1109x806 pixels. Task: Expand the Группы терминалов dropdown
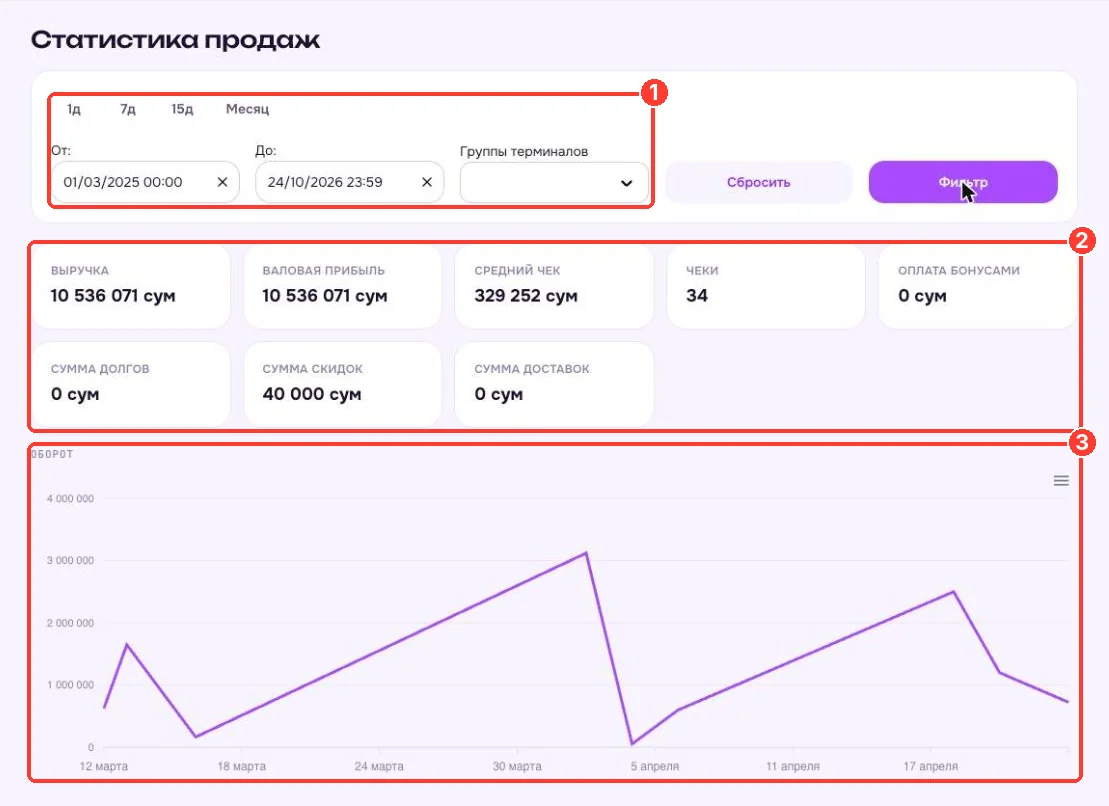[x=554, y=182]
